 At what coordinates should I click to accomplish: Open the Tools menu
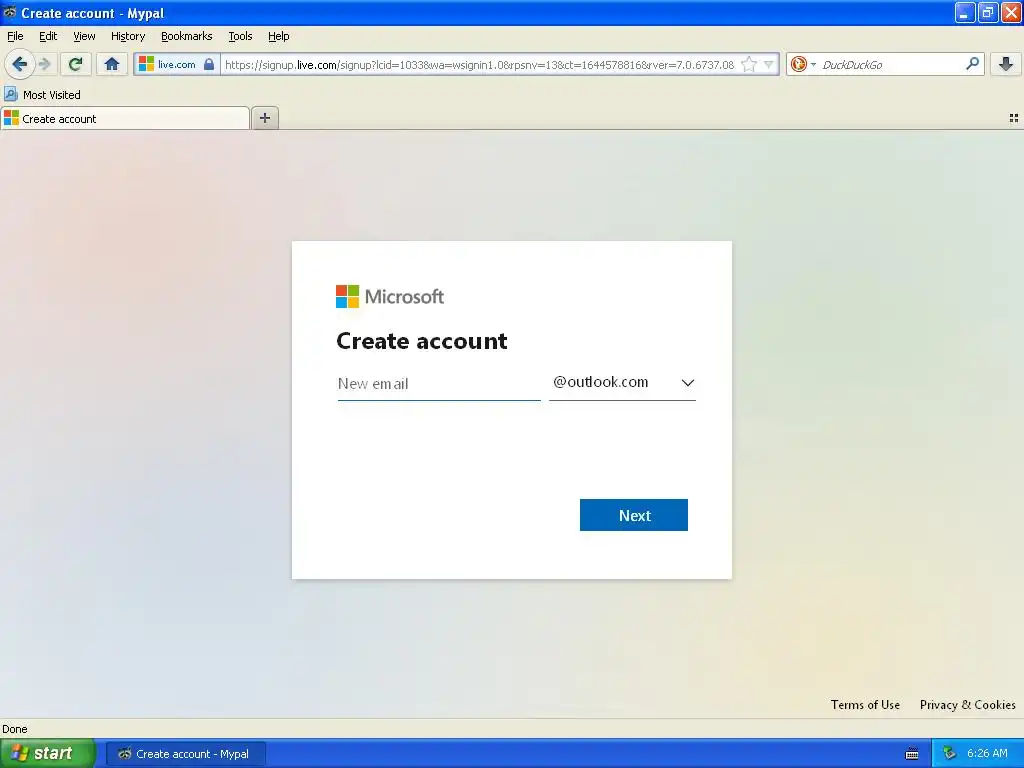tap(240, 36)
